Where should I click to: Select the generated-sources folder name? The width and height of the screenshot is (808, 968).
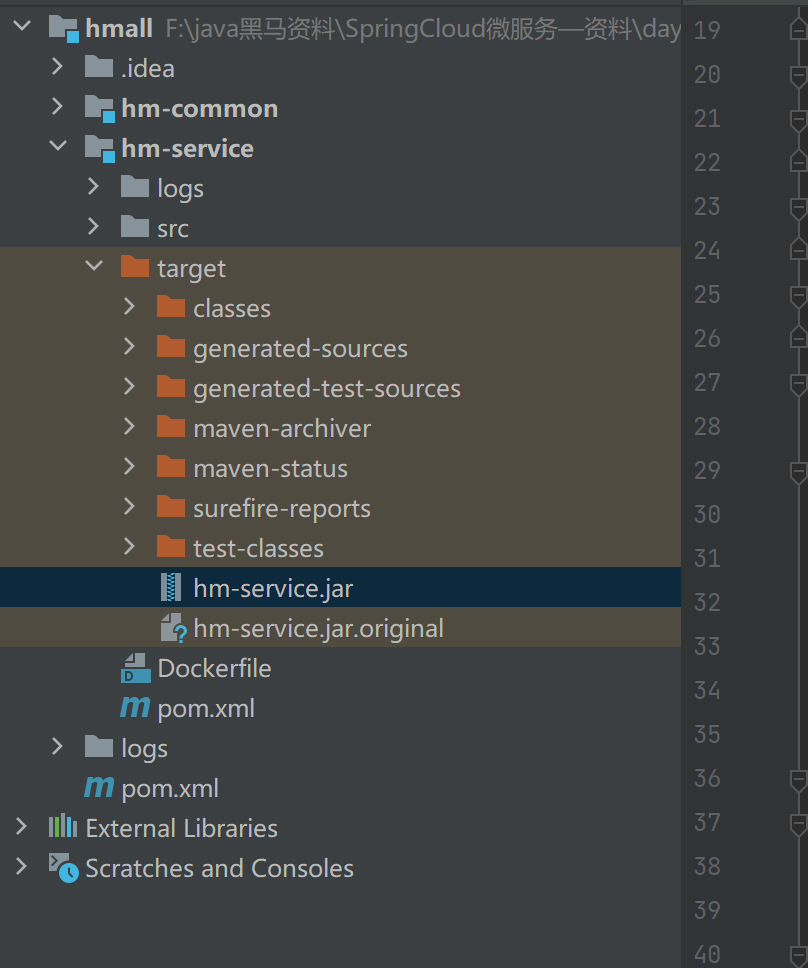[301, 349]
